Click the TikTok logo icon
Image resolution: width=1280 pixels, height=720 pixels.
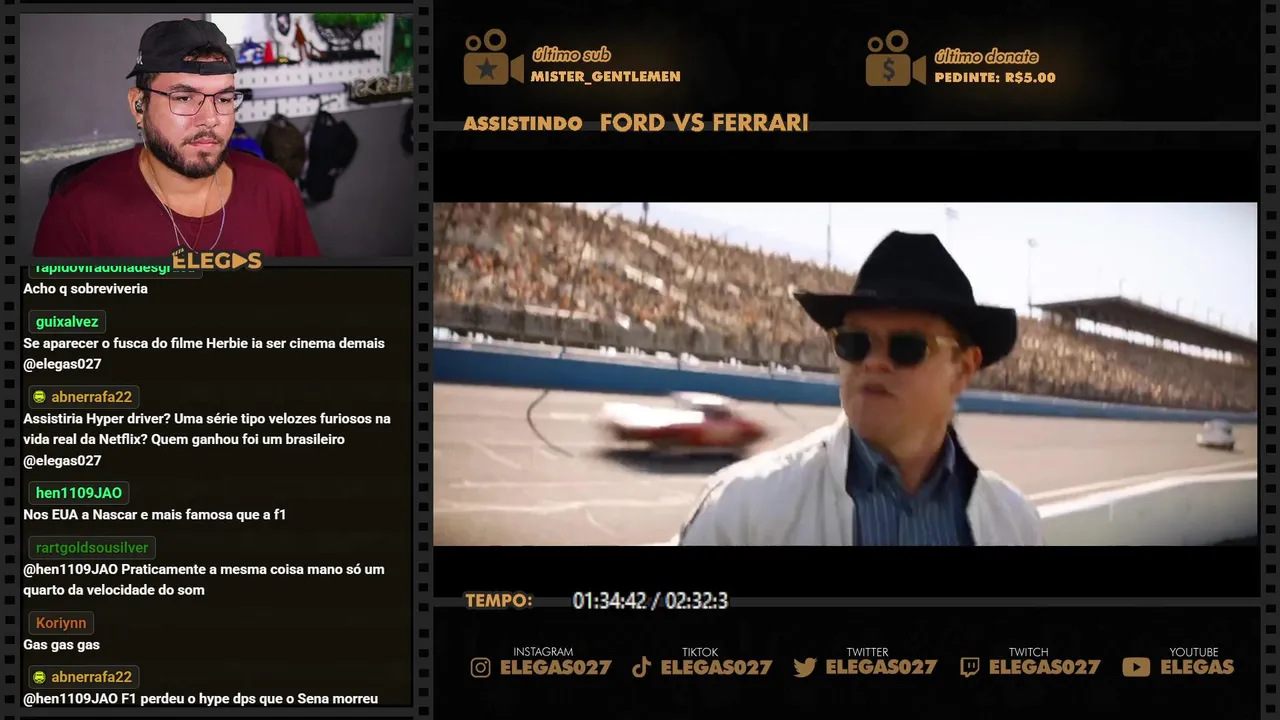(642, 667)
